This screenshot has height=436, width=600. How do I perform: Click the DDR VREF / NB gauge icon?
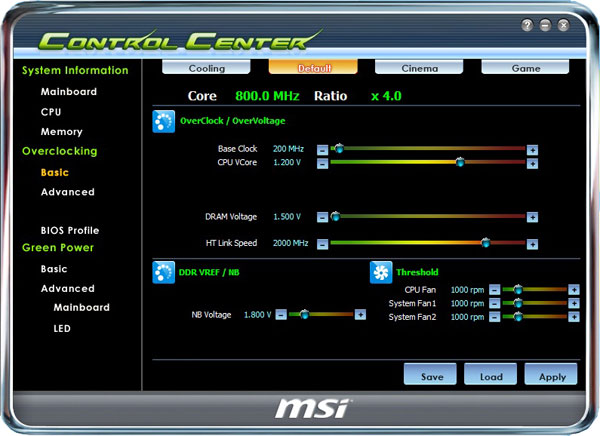click(x=164, y=272)
